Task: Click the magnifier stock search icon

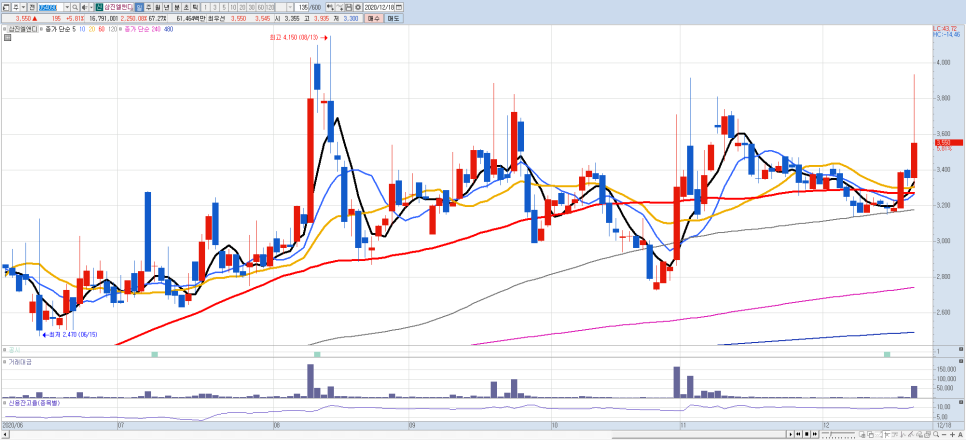Action: point(75,7)
